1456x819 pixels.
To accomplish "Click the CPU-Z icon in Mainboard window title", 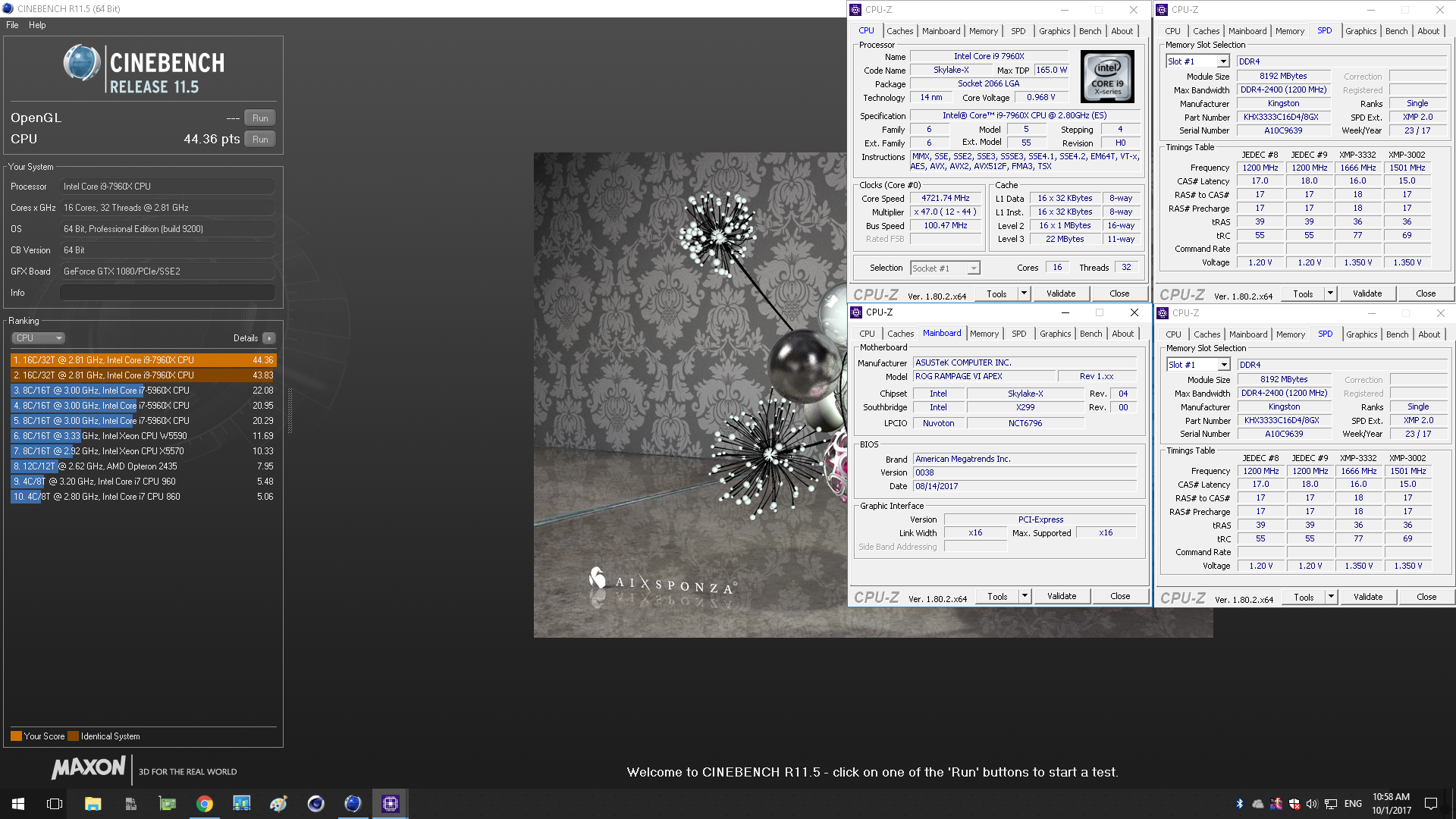I will click(857, 312).
